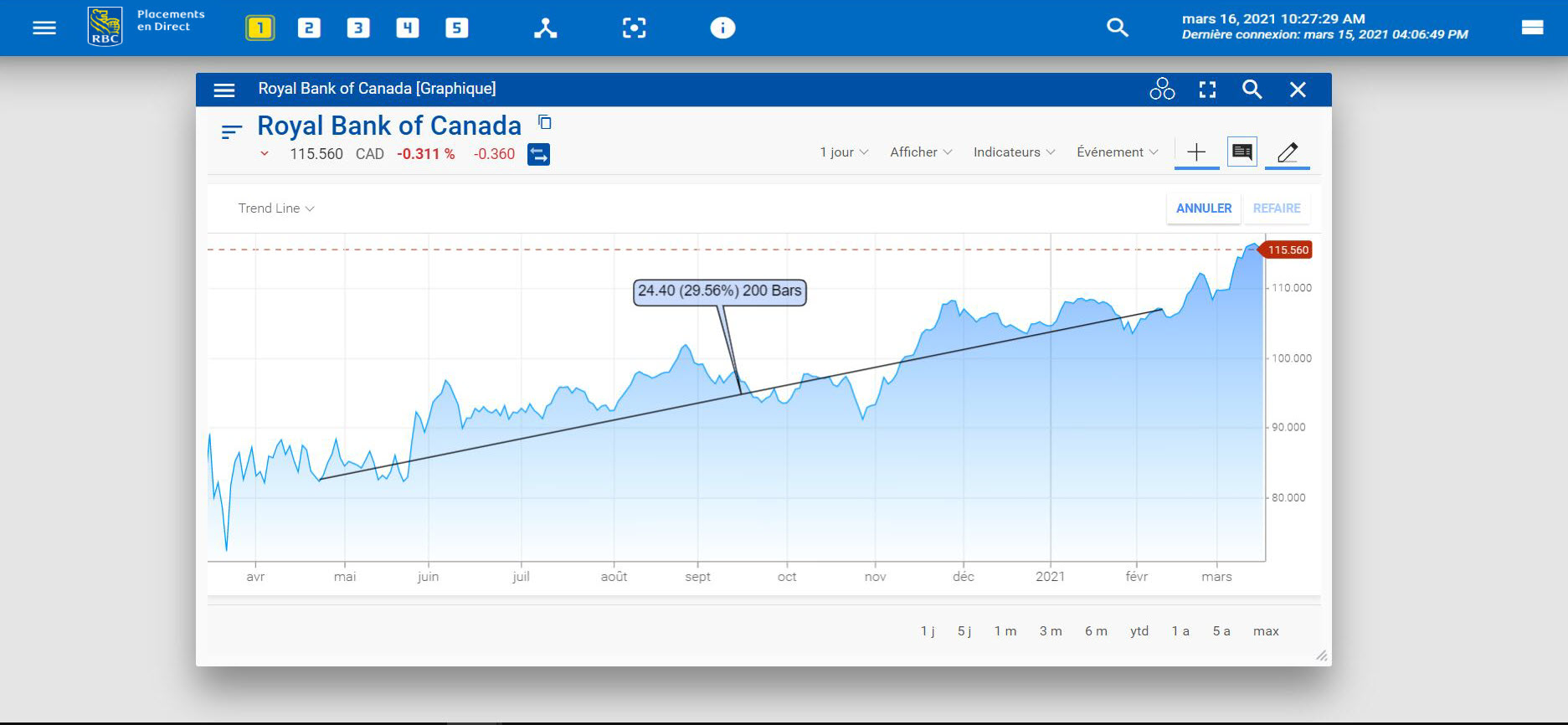Click the 2021 label on the time axis
The height and width of the screenshot is (725, 1568).
[1050, 577]
